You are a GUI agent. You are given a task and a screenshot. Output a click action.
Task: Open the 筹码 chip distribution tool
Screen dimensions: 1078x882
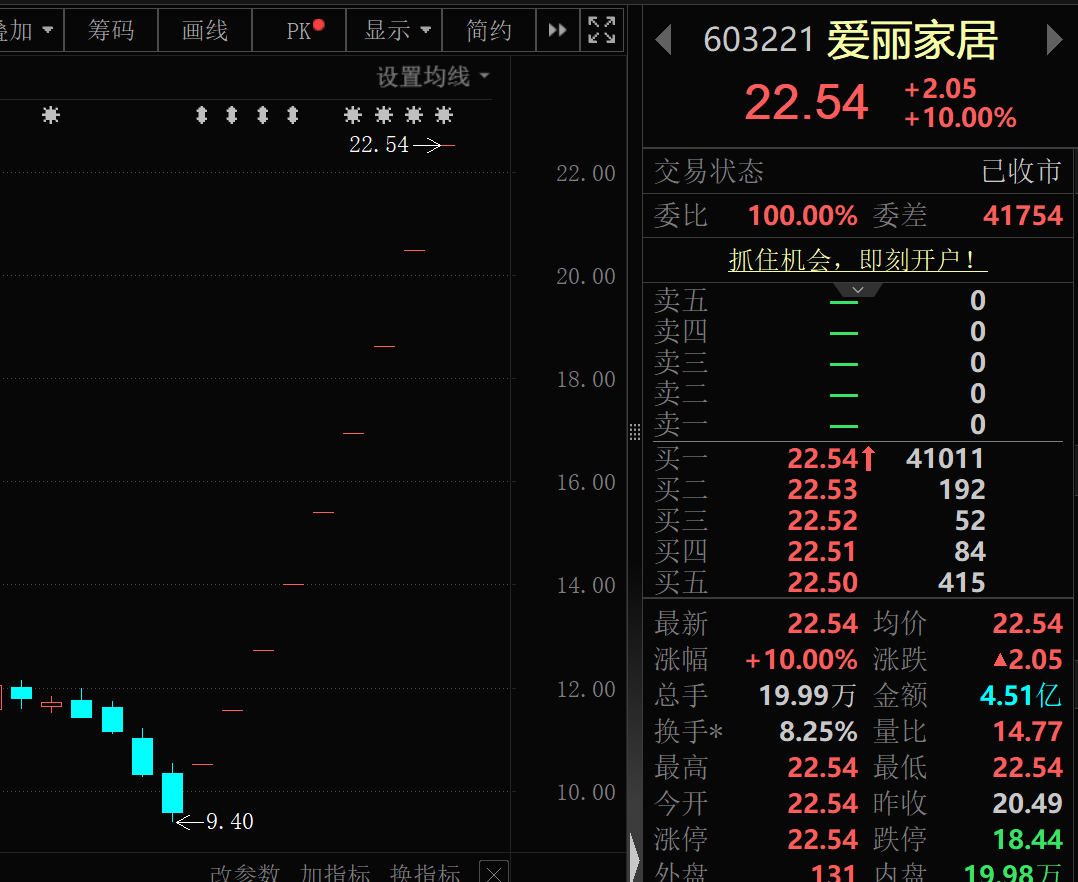tap(111, 30)
